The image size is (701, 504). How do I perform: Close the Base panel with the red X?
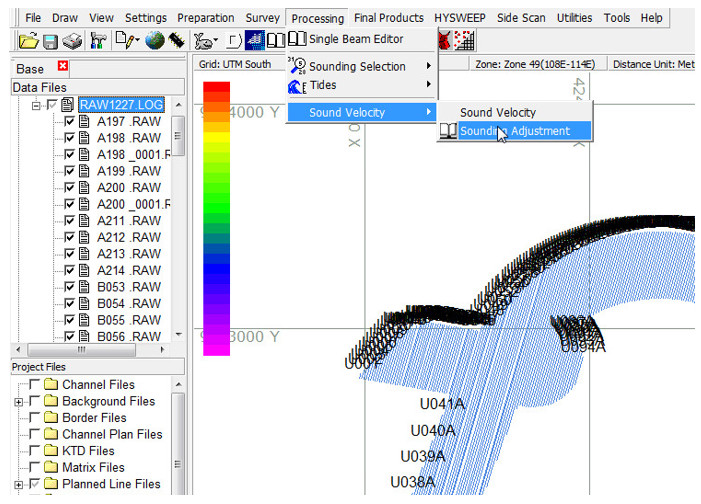[63, 66]
